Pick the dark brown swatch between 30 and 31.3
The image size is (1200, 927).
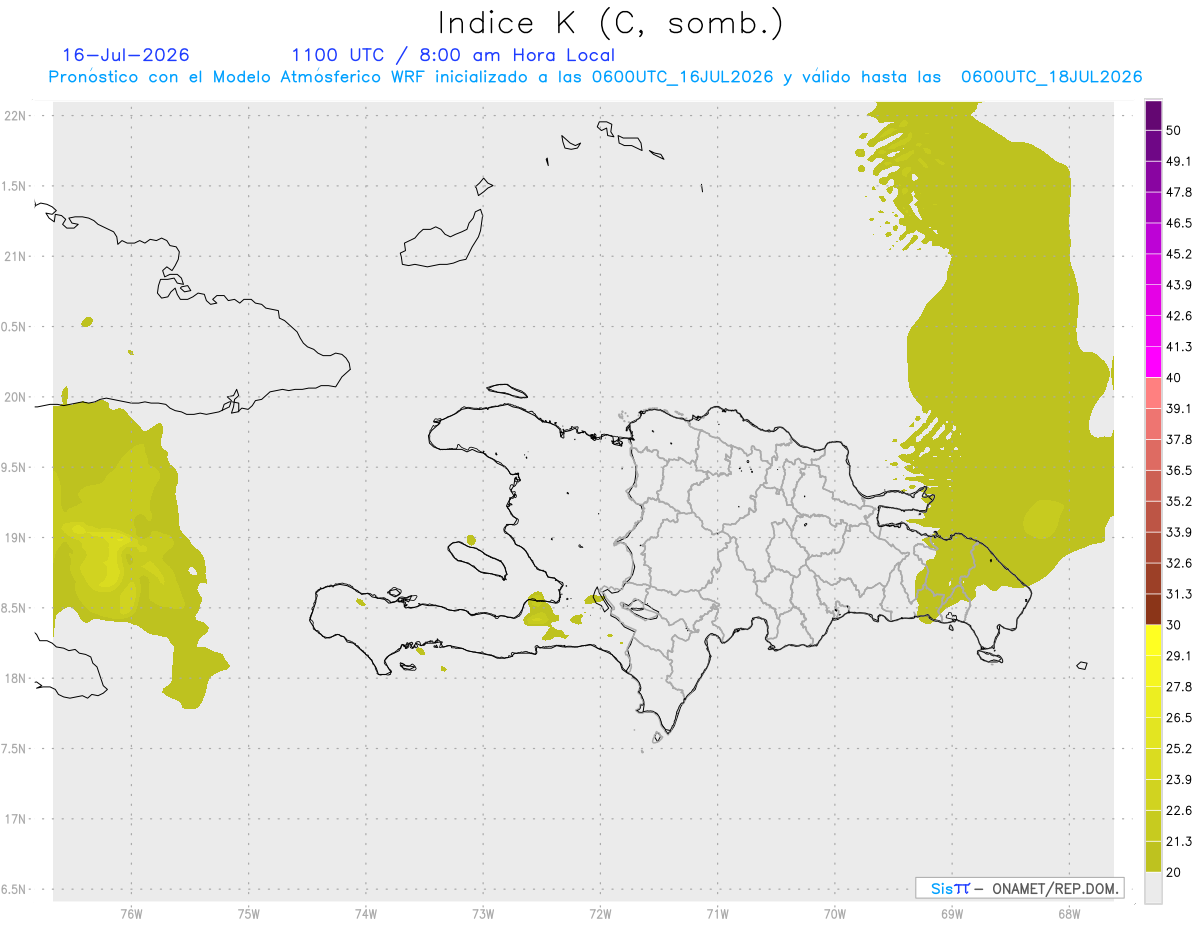tap(1153, 609)
